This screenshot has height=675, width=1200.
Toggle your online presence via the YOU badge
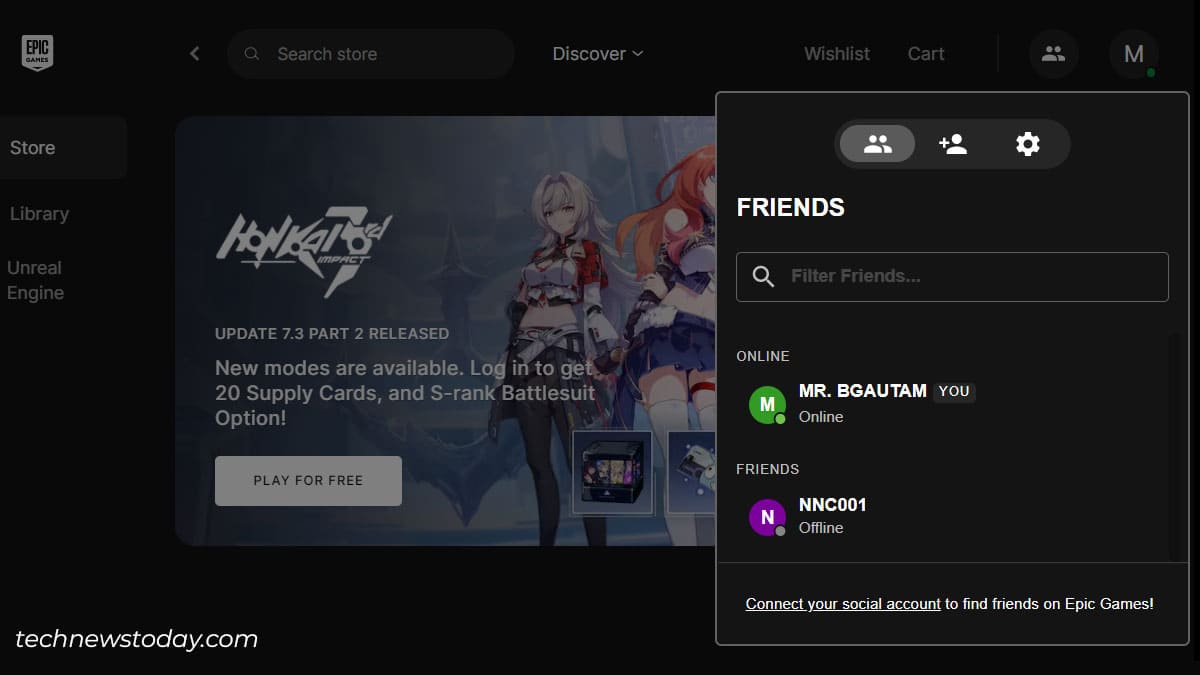[x=953, y=391]
